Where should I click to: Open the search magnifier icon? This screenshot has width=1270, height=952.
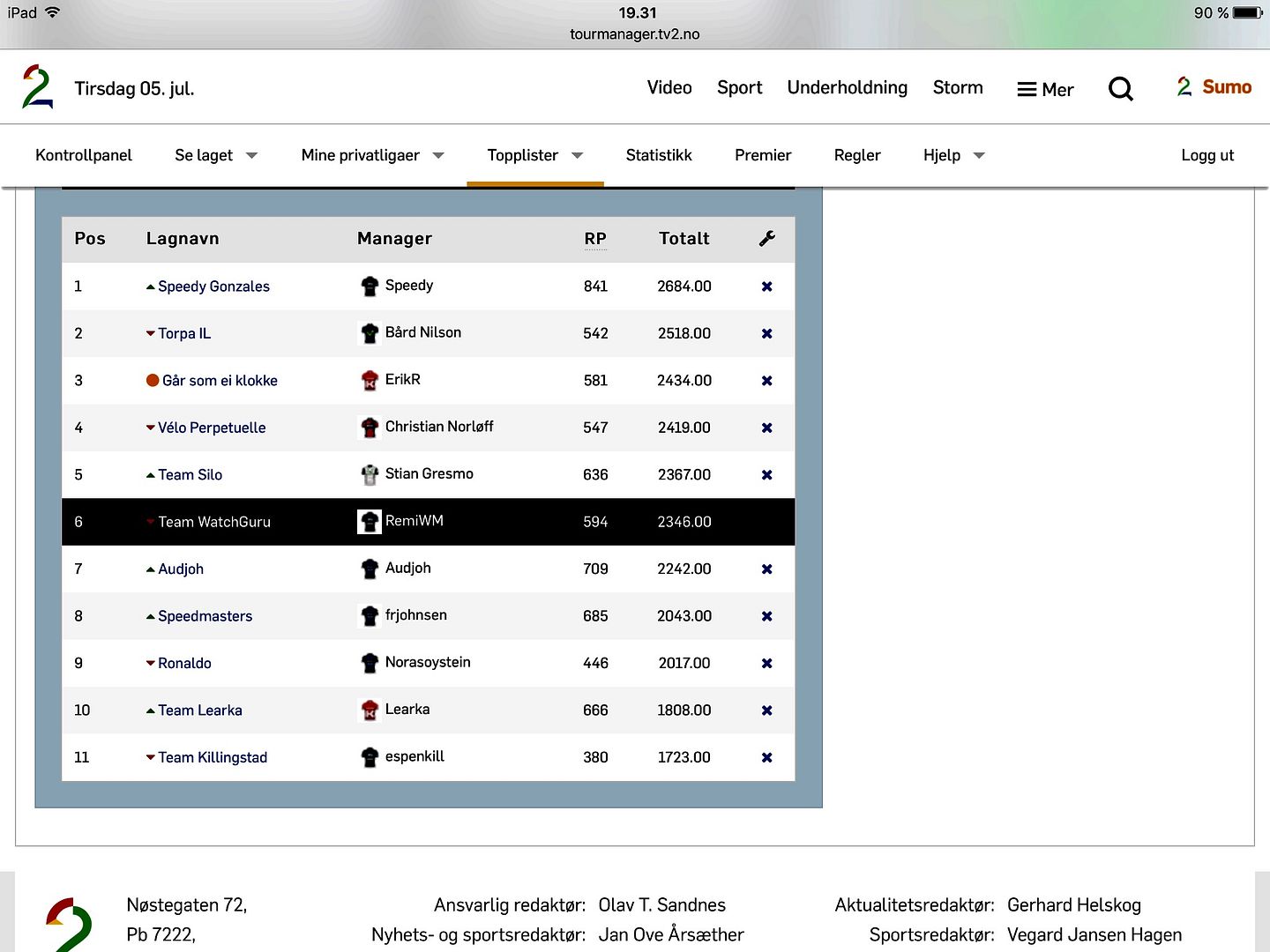point(1120,88)
